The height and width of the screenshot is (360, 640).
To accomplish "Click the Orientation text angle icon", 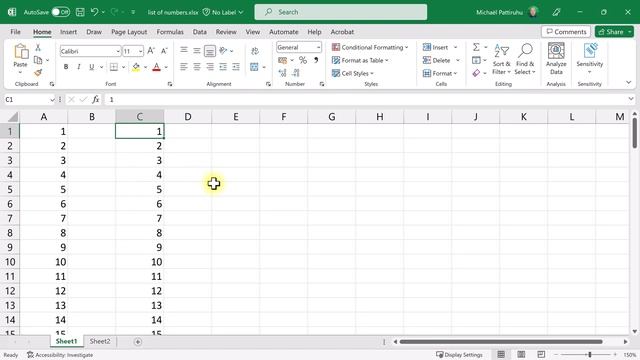I will pyautogui.click(x=223, y=51).
